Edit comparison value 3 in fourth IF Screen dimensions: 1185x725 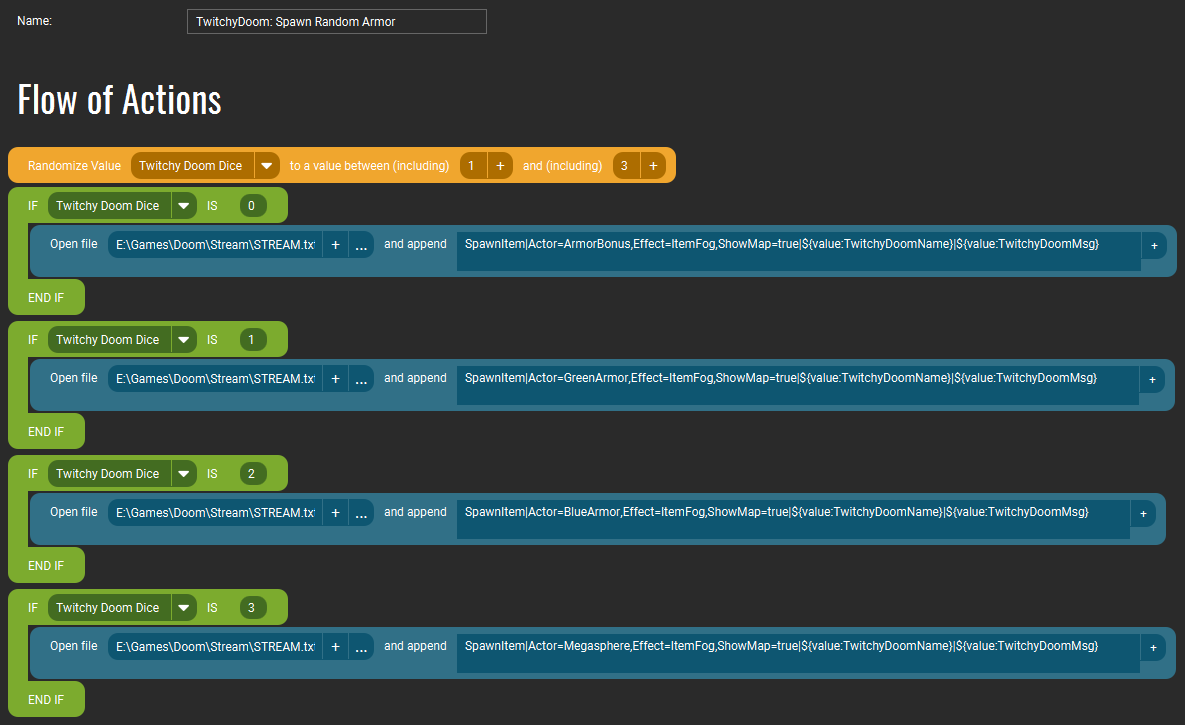click(252, 607)
